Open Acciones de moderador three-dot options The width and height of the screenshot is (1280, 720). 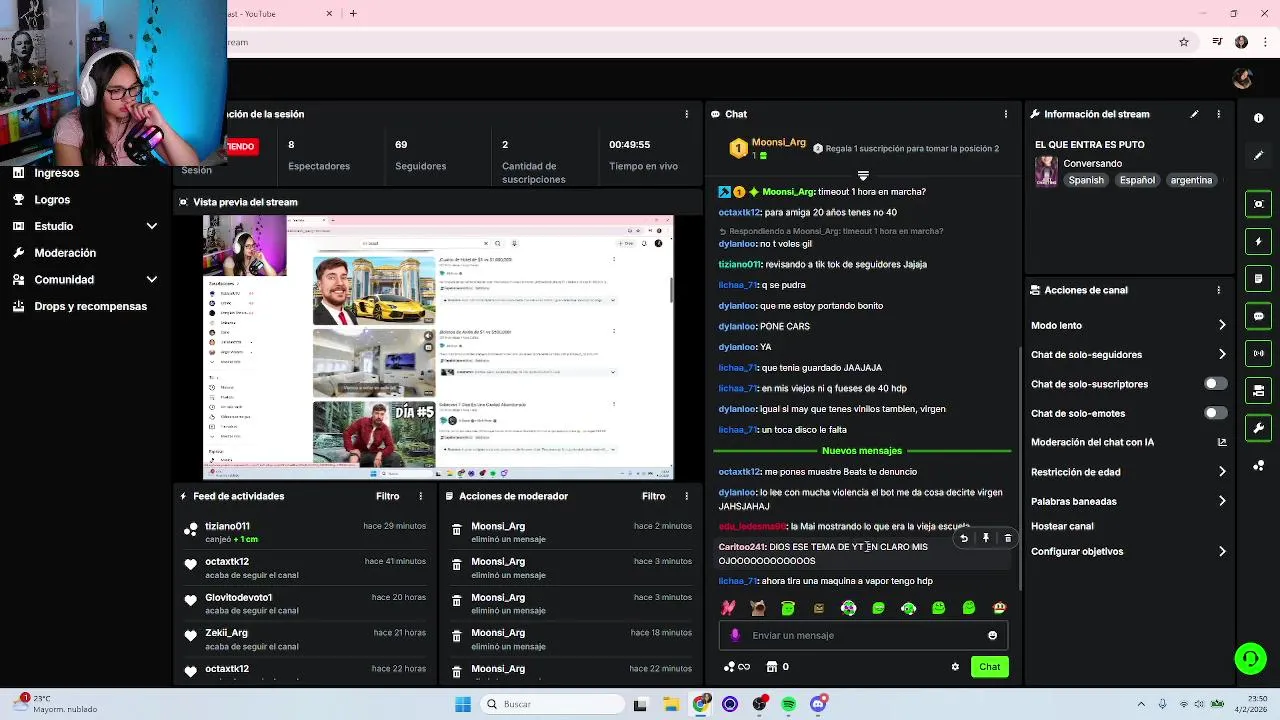(x=686, y=496)
